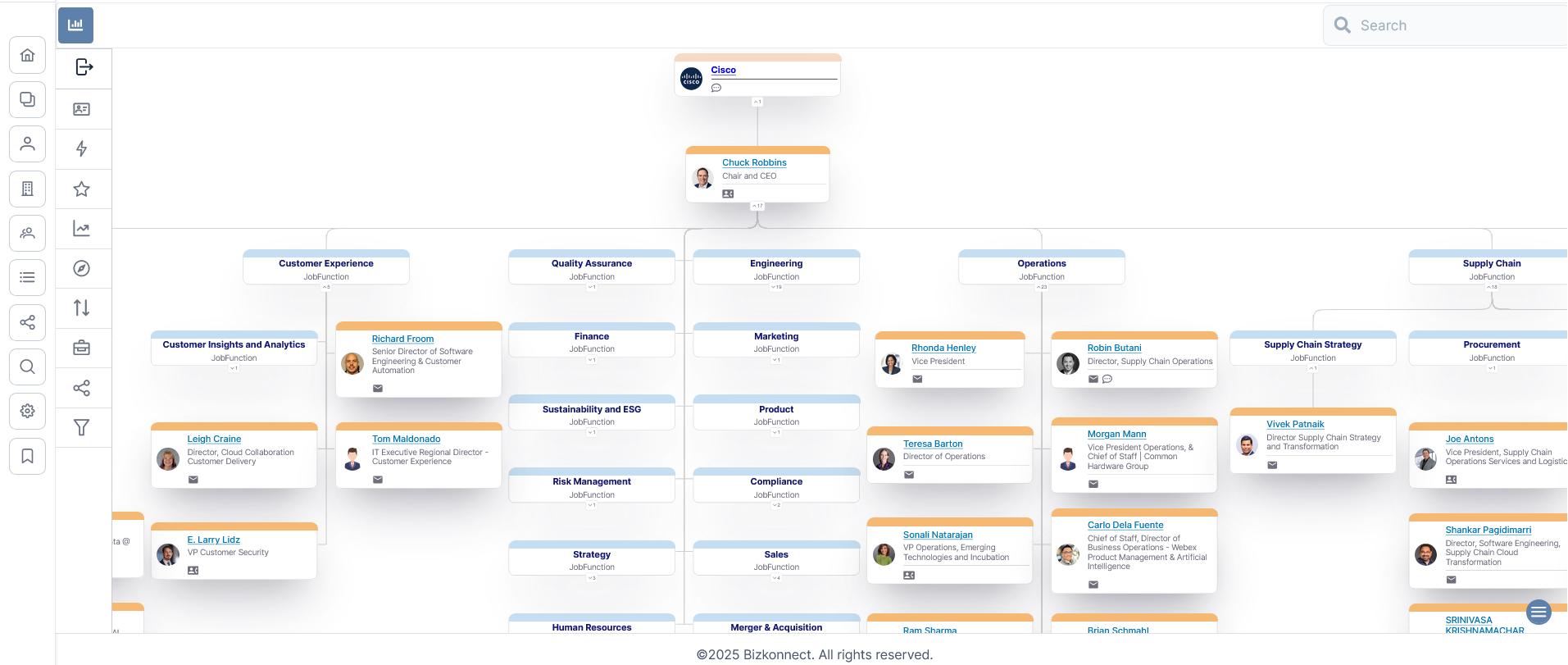Collapse the Engineering node expander
Viewport: 1568px width, 665px height.
click(777, 287)
